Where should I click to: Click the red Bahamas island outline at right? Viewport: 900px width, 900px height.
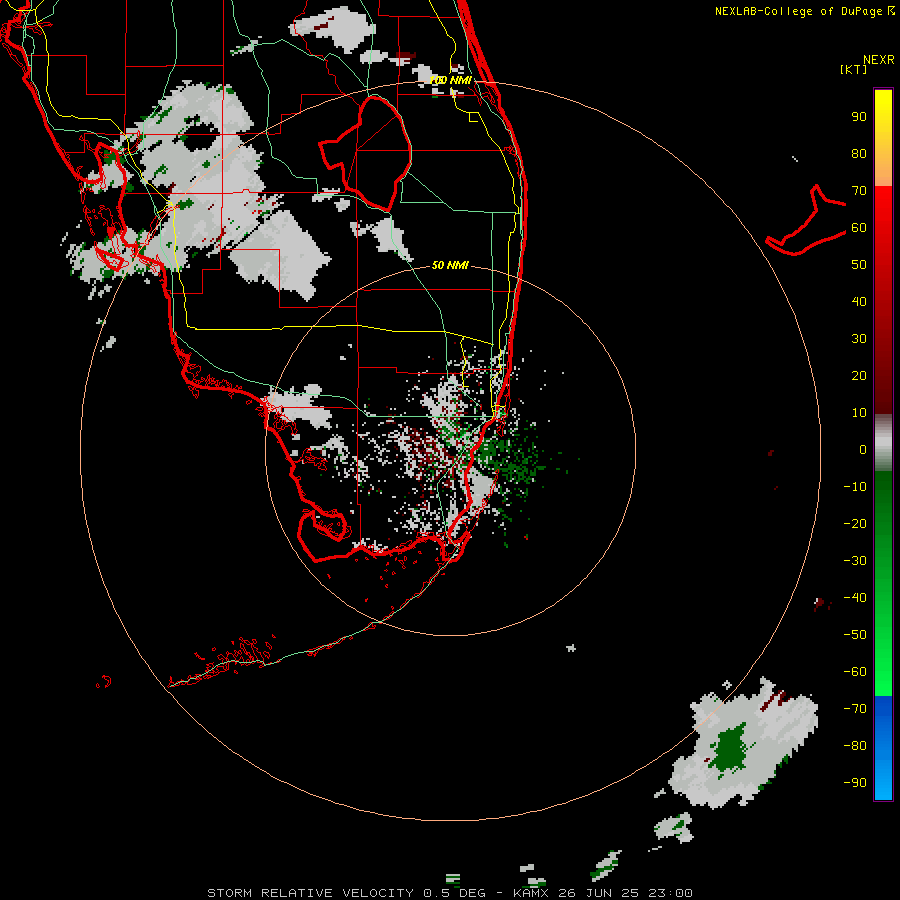point(806,221)
